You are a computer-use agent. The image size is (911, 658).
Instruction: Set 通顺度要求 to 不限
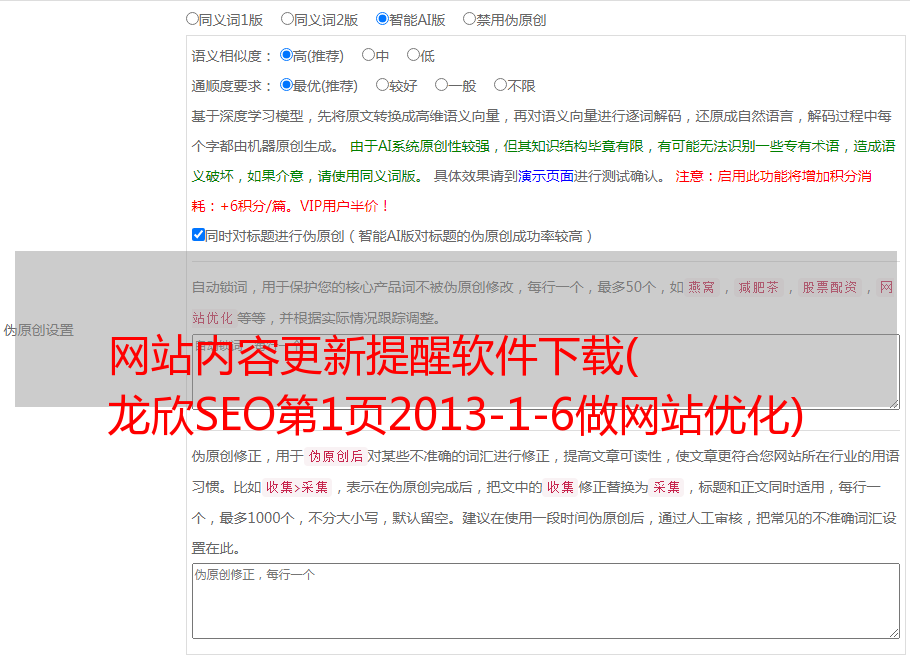pyautogui.click(x=500, y=85)
